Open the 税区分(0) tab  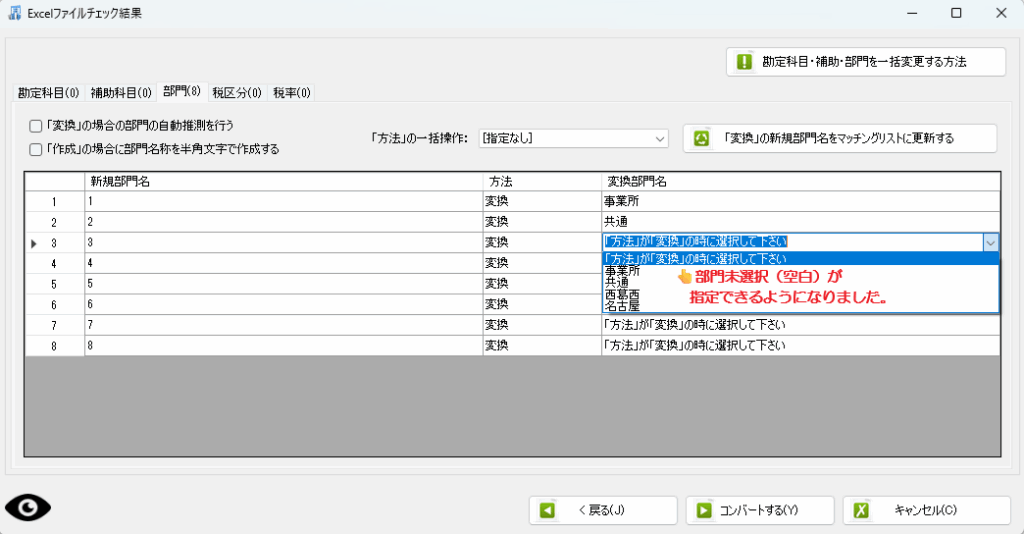point(237,93)
